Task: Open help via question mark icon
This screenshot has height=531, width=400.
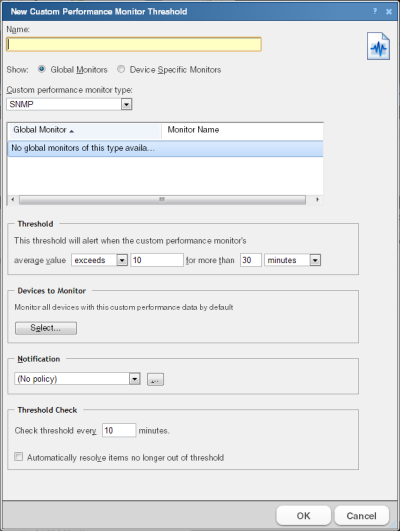Action: 375,11
